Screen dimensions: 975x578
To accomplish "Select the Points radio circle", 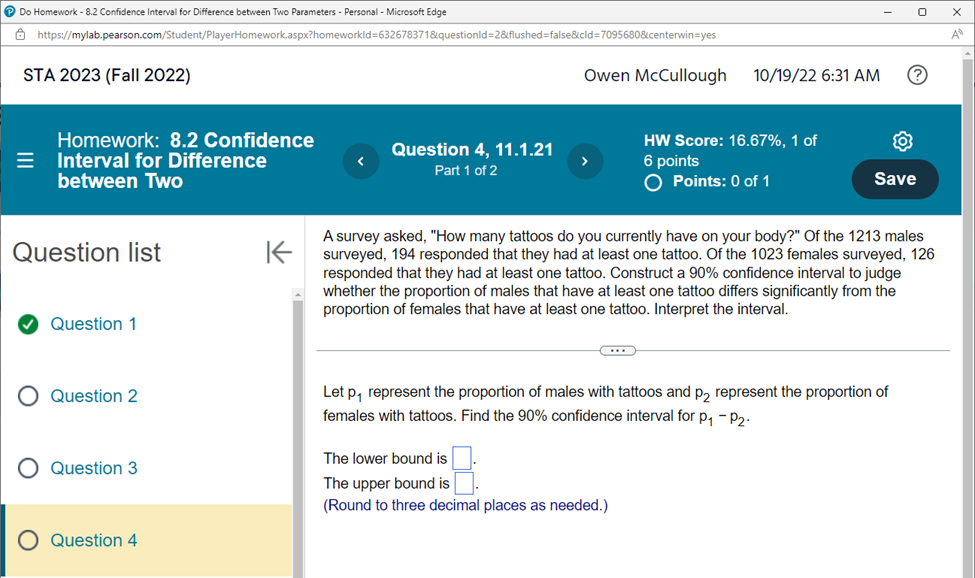I will (x=652, y=182).
